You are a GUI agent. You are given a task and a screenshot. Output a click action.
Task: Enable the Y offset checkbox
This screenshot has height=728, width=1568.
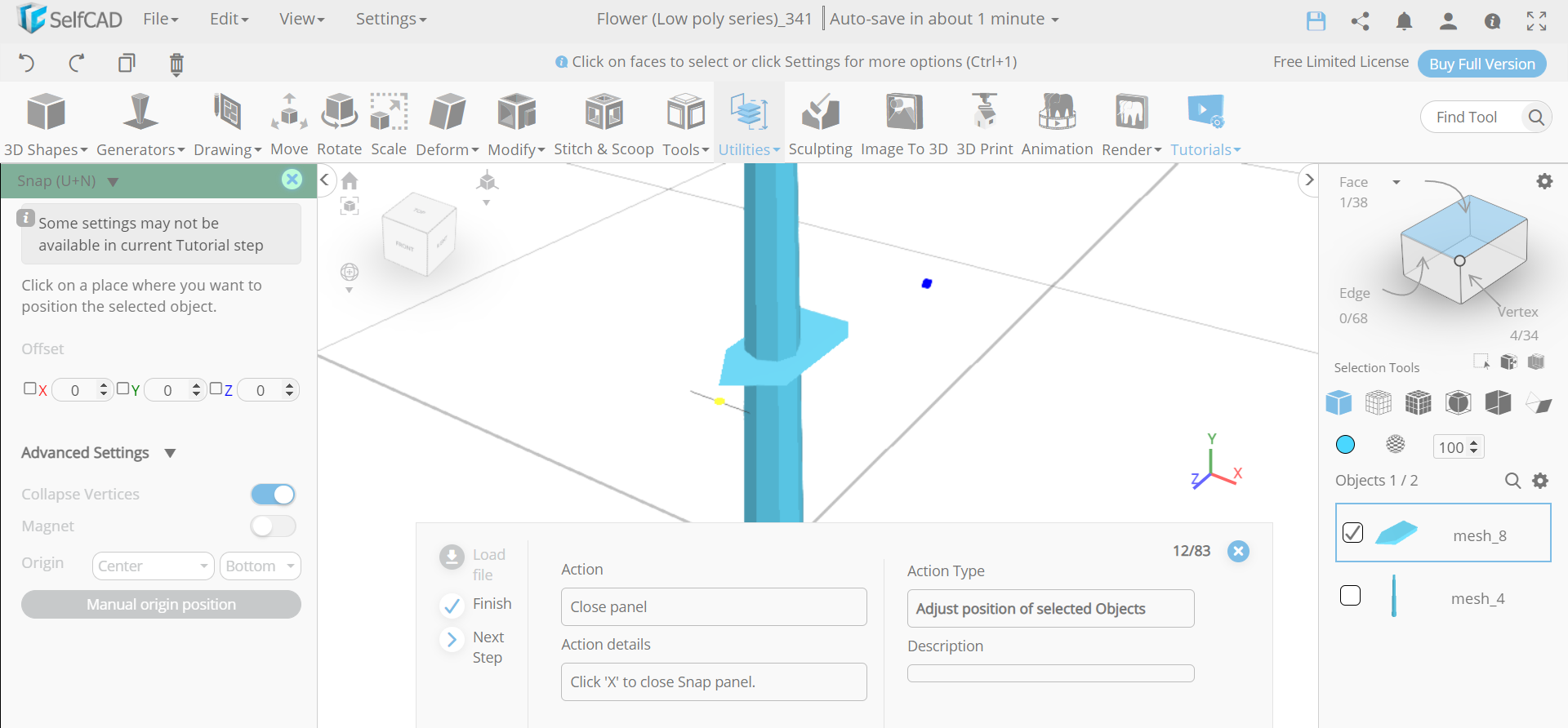pyautogui.click(x=122, y=388)
